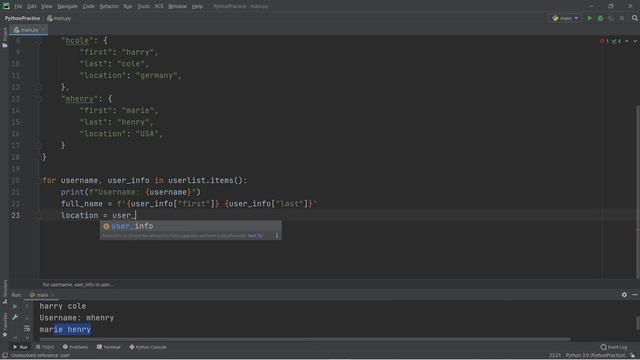
Task: Open Event Log from the status bar
Action: [614, 347]
